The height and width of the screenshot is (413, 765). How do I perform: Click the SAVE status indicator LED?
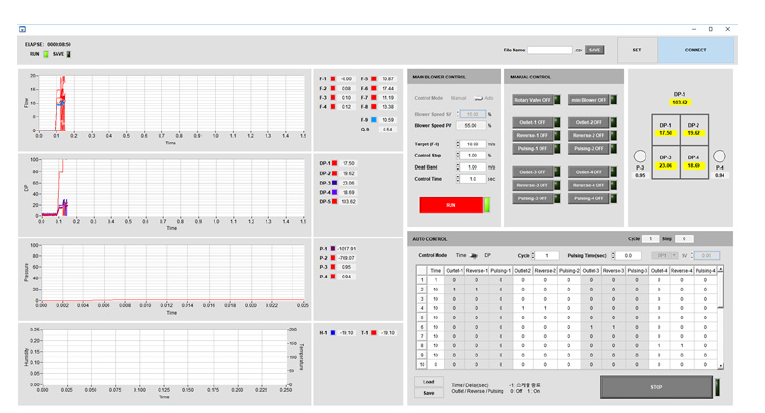pyautogui.click(x=69, y=54)
